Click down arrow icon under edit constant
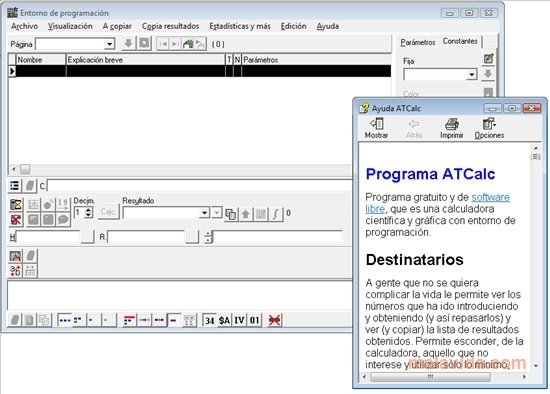This screenshot has width=550, height=394. pyautogui.click(x=488, y=74)
